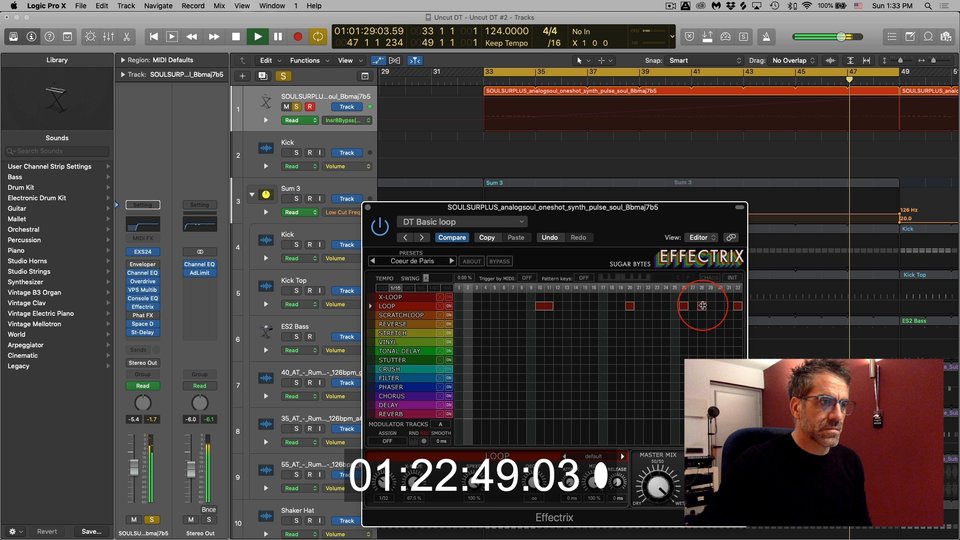Open the Library button in control bar

13,37
